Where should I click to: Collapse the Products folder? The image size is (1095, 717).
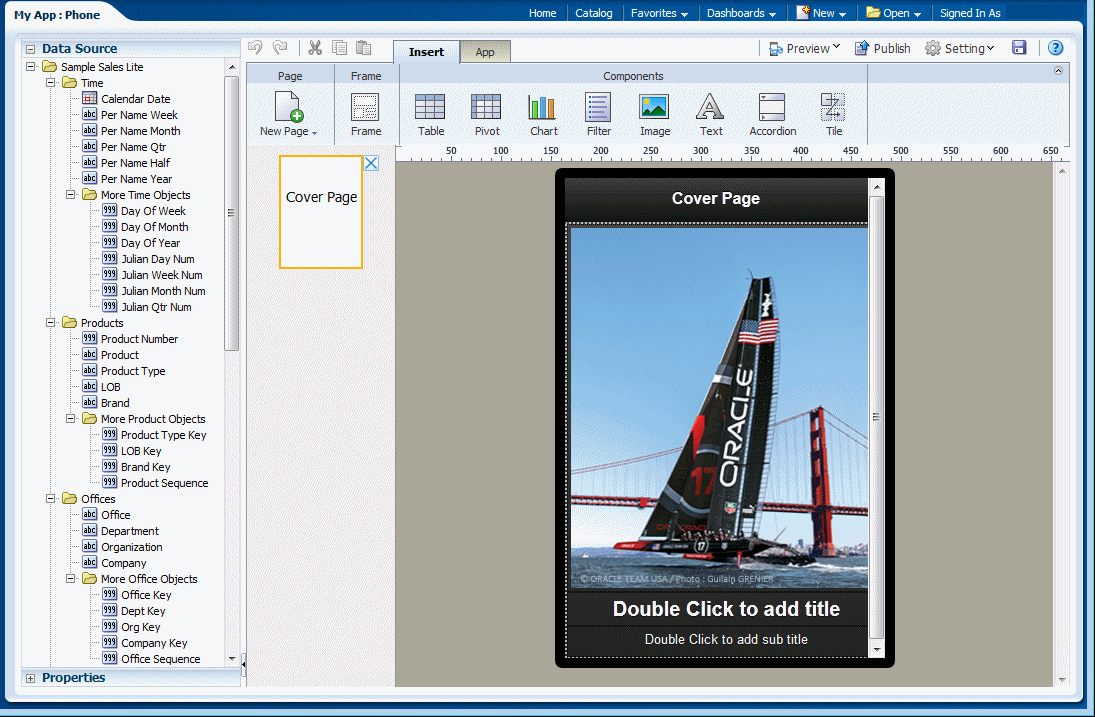[50, 323]
